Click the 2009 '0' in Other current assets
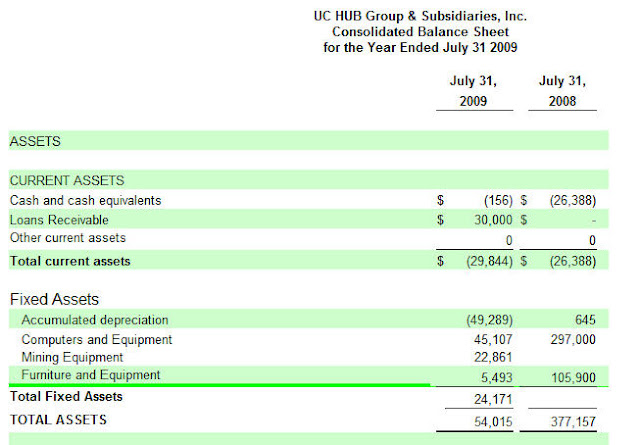Image resolution: width=640 pixels, height=445 pixels. (509, 240)
